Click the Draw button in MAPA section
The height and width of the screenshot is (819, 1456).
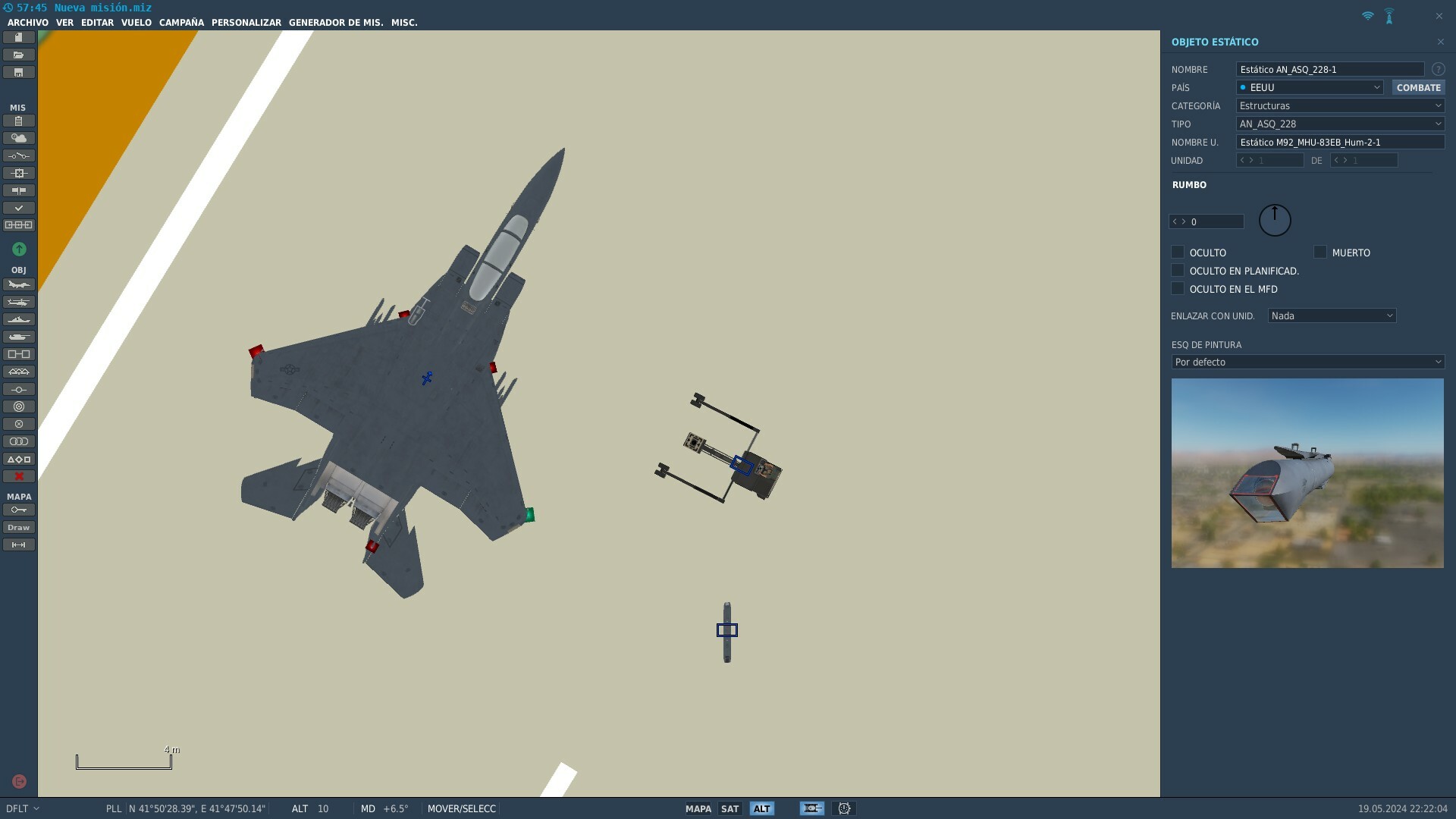tap(18, 527)
